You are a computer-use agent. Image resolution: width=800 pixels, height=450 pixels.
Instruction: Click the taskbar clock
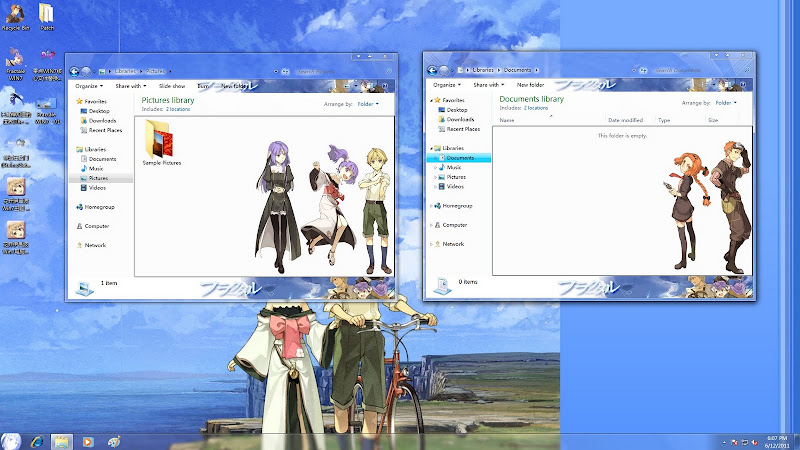click(x=777, y=442)
